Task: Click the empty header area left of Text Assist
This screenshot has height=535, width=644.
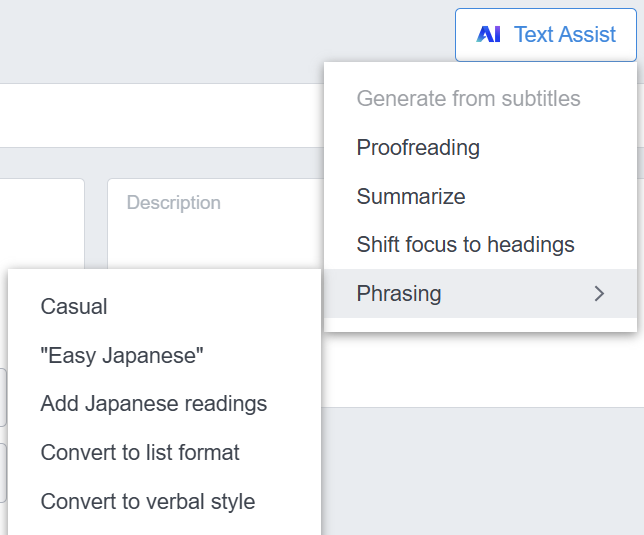Action: 220,40
